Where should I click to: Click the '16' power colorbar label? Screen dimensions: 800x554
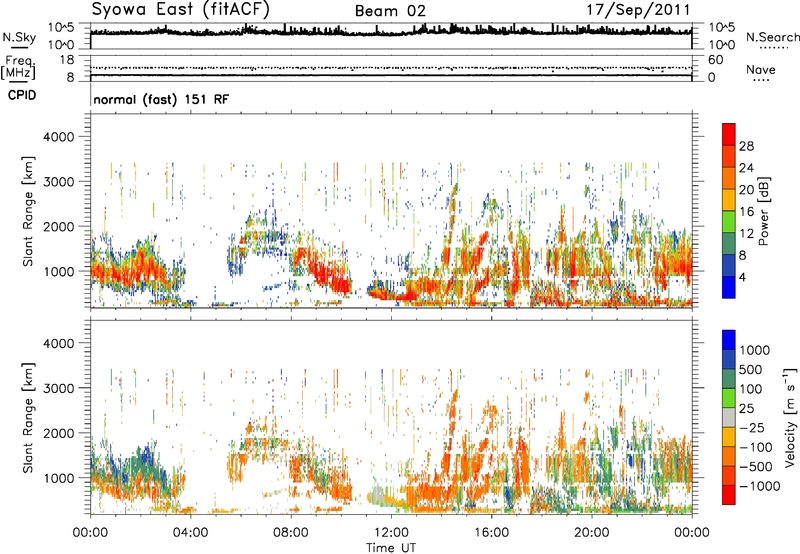746,212
